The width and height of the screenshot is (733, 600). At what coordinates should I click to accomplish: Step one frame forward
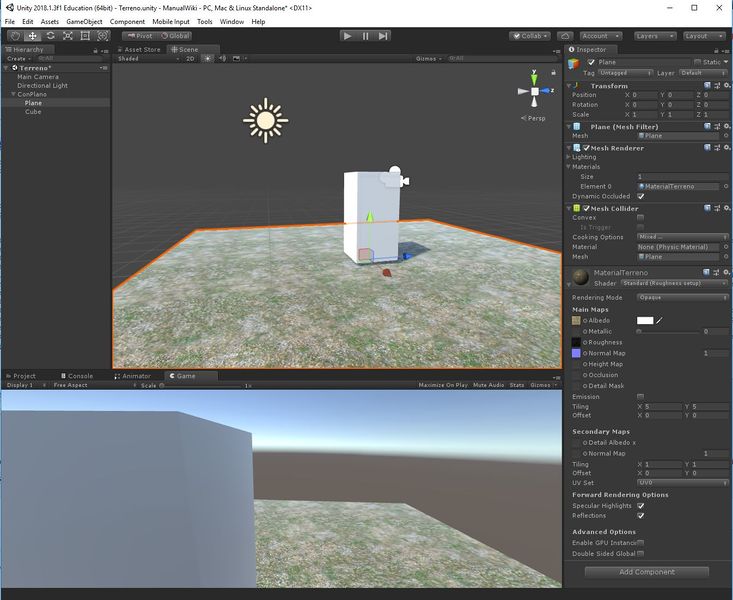pos(383,36)
